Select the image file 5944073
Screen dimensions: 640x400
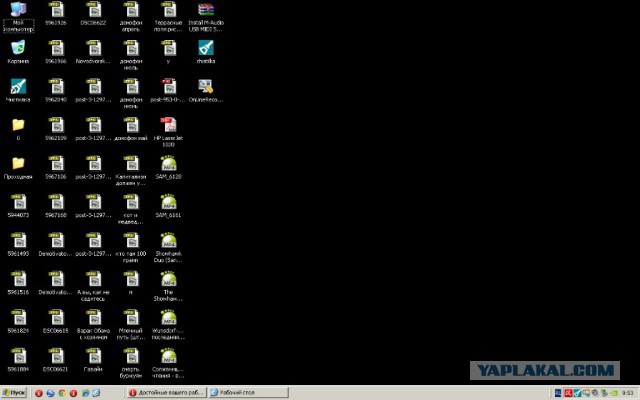point(18,206)
